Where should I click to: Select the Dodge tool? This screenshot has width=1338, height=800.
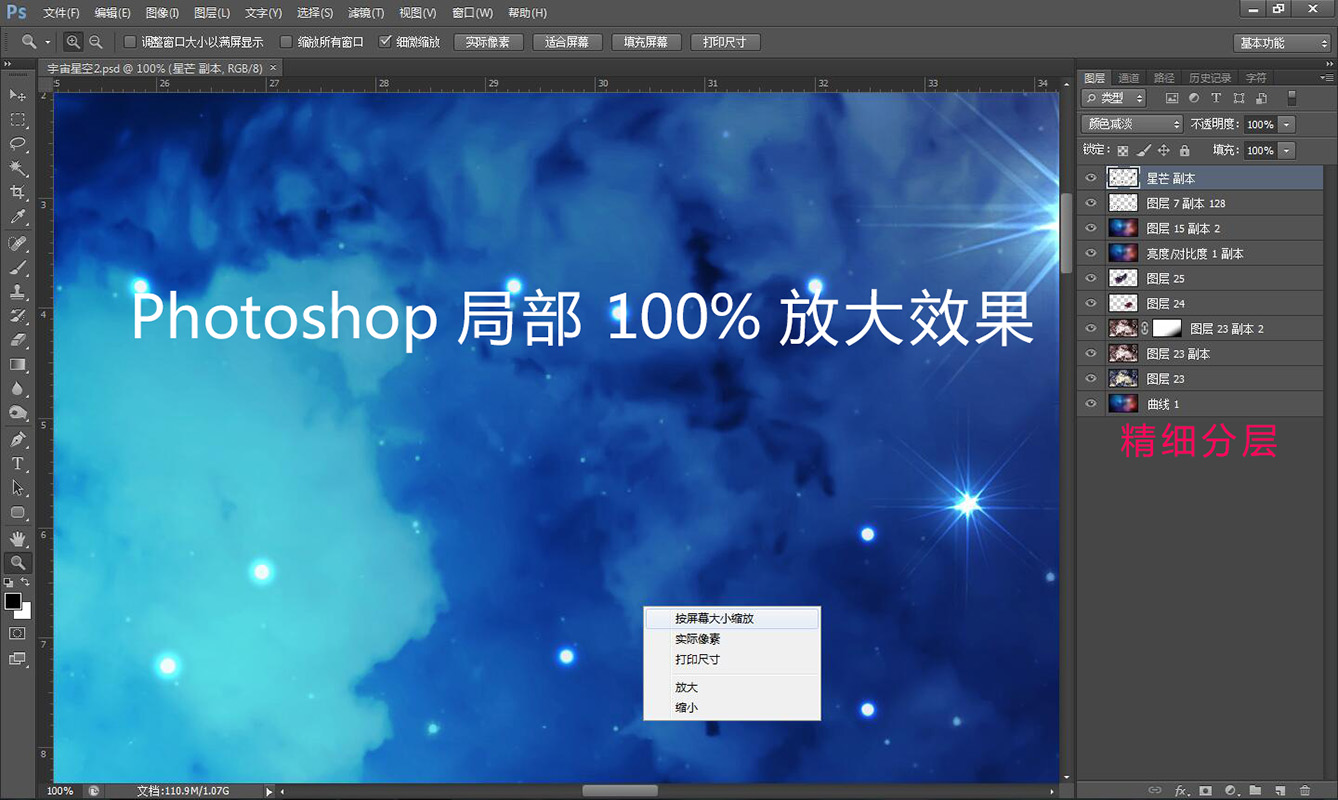[x=17, y=413]
